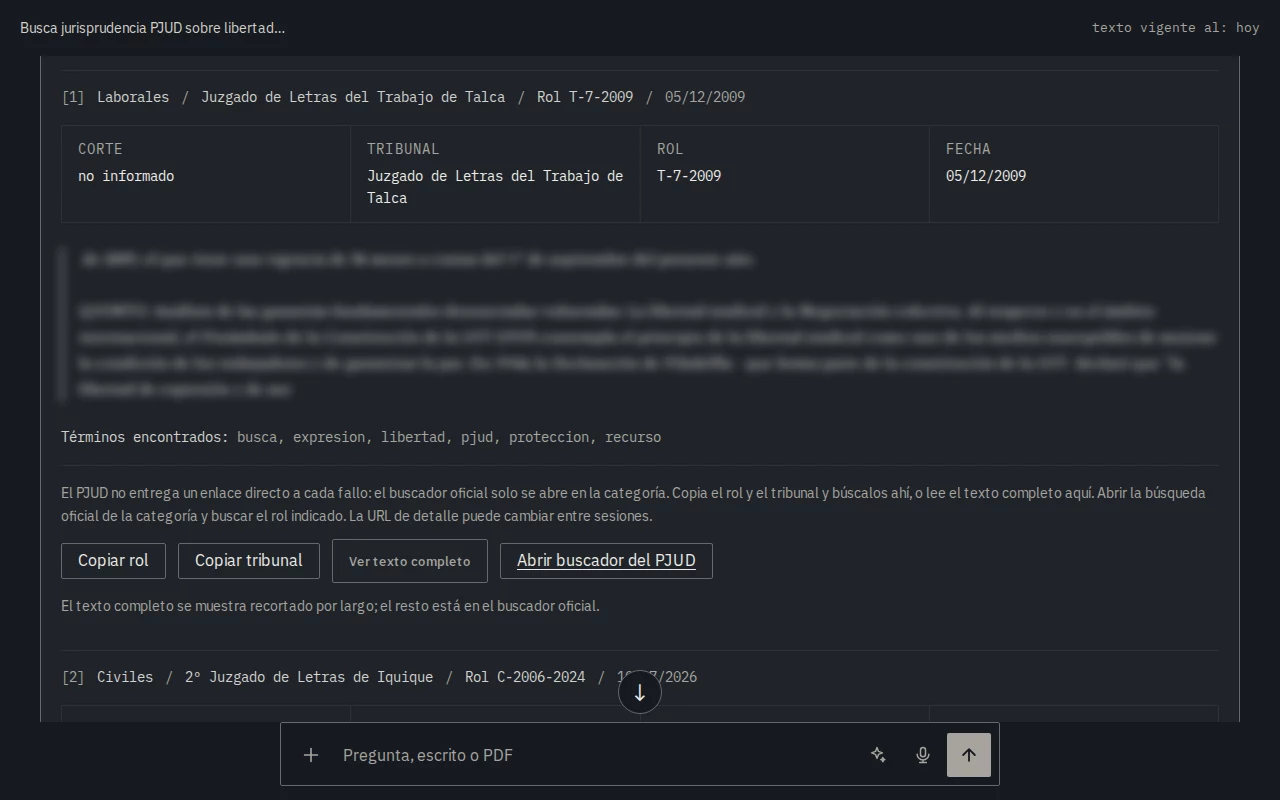Image resolution: width=1280 pixels, height=800 pixels.
Task: Jump to bottom with the down-arrow circle
Action: coord(640,693)
